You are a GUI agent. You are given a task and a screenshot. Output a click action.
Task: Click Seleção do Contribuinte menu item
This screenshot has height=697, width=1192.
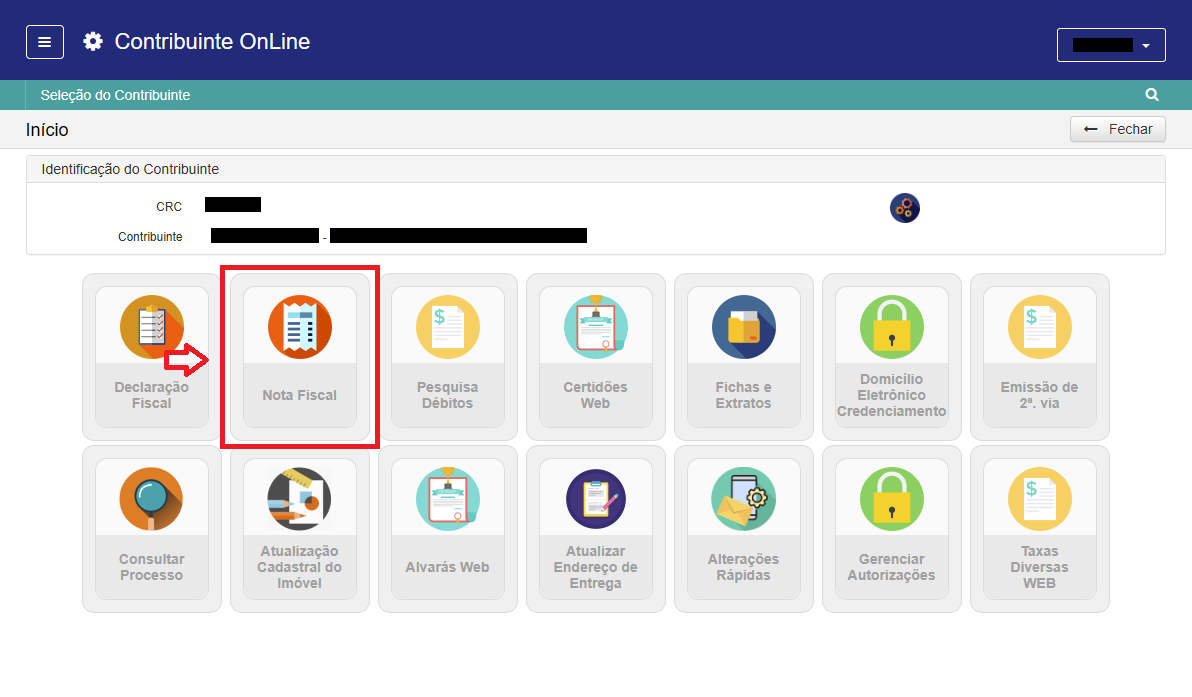[115, 95]
